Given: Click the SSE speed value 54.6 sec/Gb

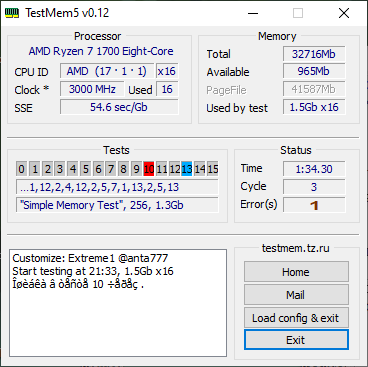Looking at the screenshot, I should click(x=119, y=107).
